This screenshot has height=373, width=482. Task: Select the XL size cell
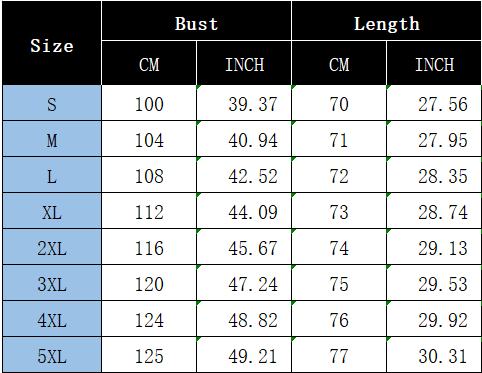52,211
